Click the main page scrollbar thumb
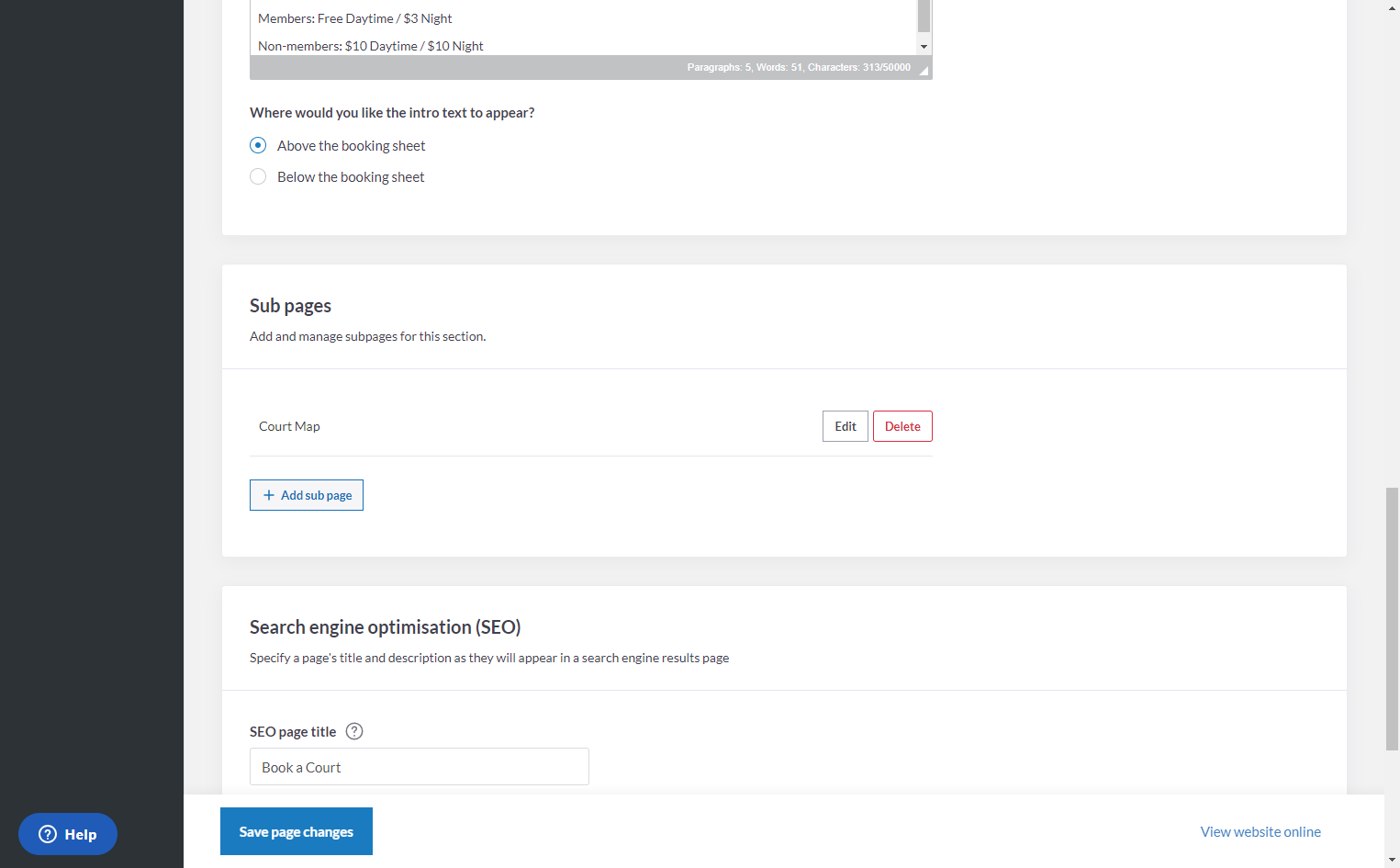The image size is (1400, 868). click(x=1392, y=619)
